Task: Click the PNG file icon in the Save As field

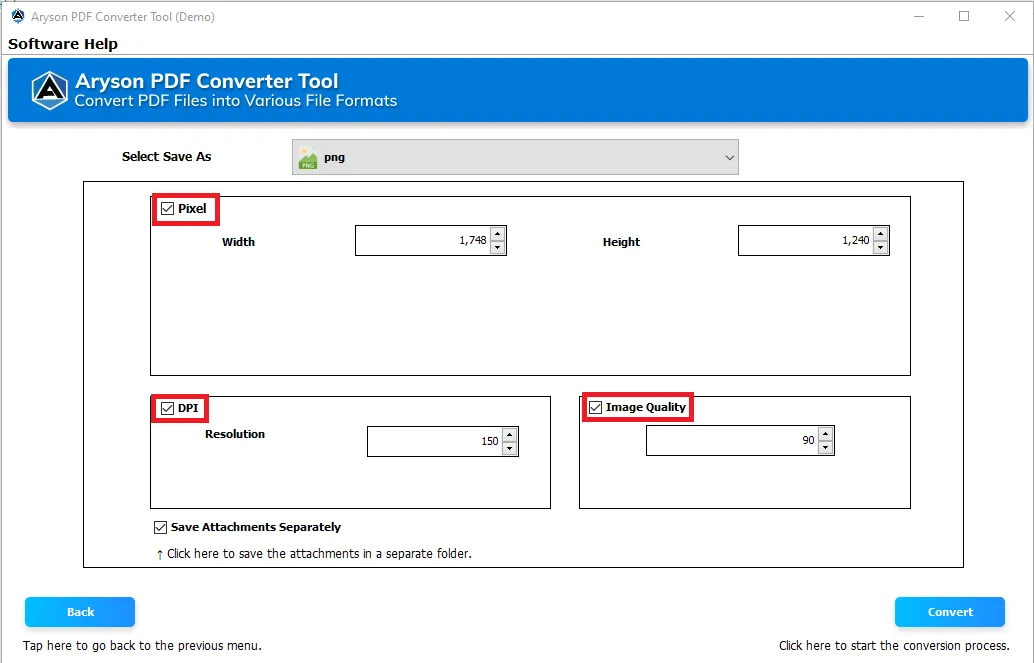Action: pyautogui.click(x=308, y=158)
